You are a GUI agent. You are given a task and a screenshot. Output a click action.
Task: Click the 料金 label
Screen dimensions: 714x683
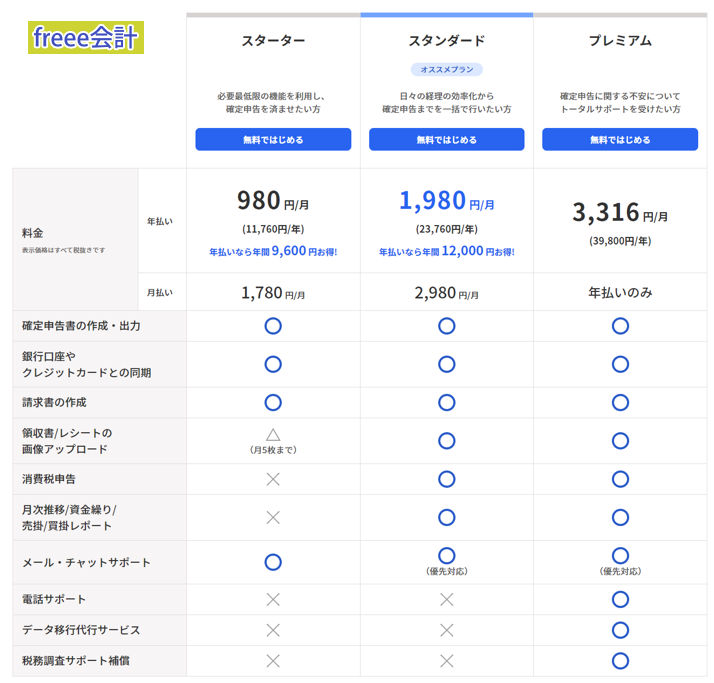point(32,233)
